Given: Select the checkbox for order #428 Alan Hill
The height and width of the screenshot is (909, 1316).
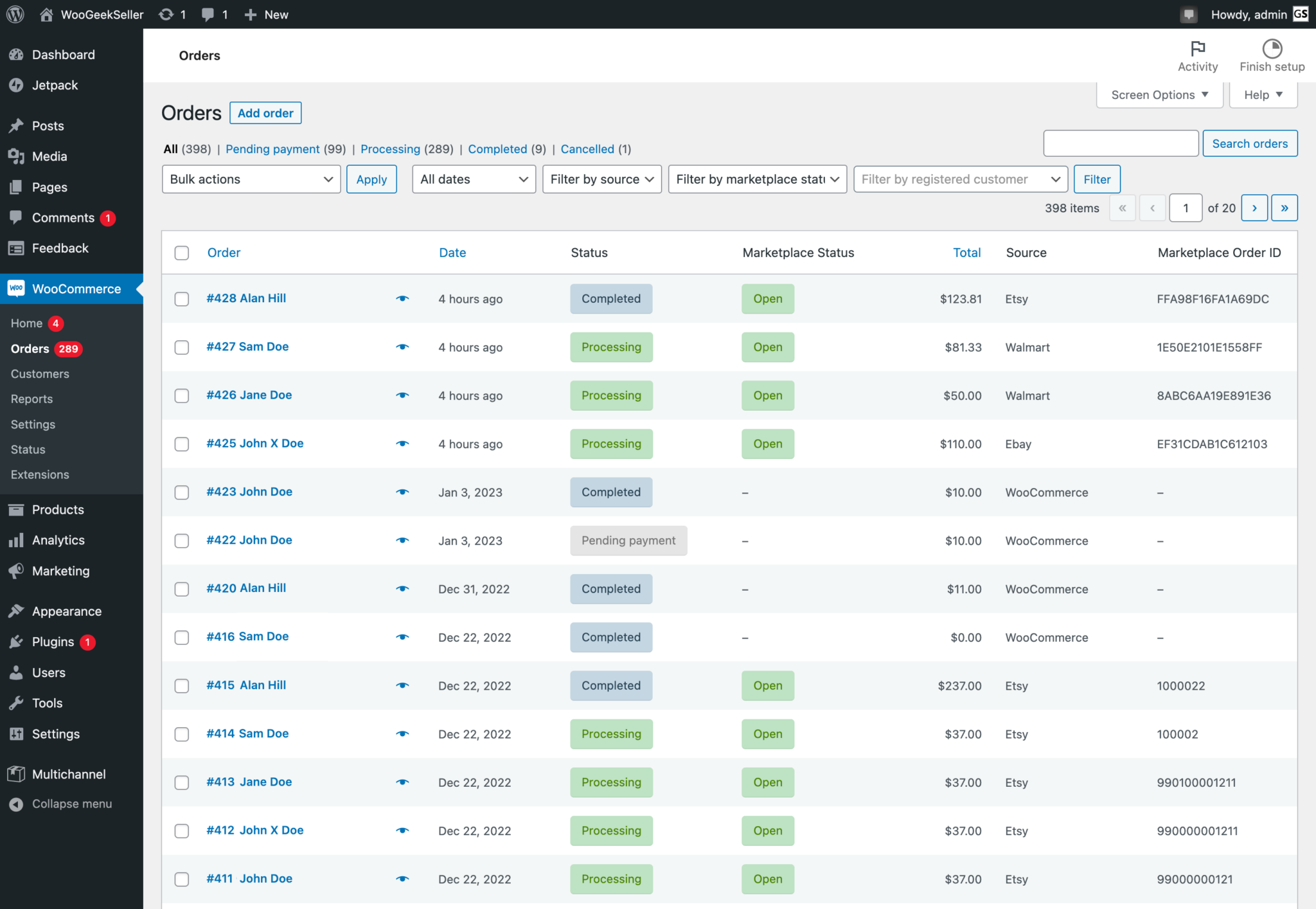Looking at the screenshot, I should (182, 299).
